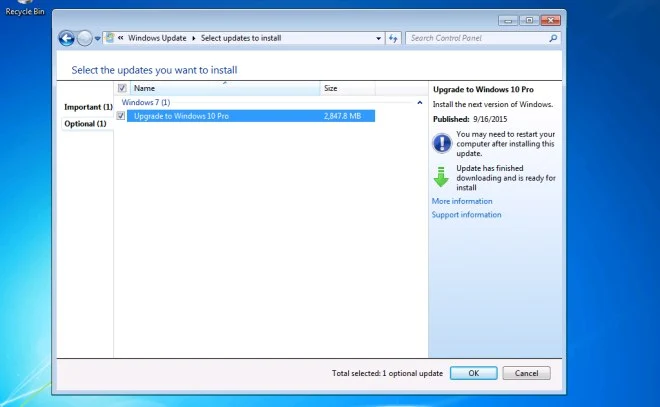
Task: Switch to the Important (1) tab
Action: (88, 107)
